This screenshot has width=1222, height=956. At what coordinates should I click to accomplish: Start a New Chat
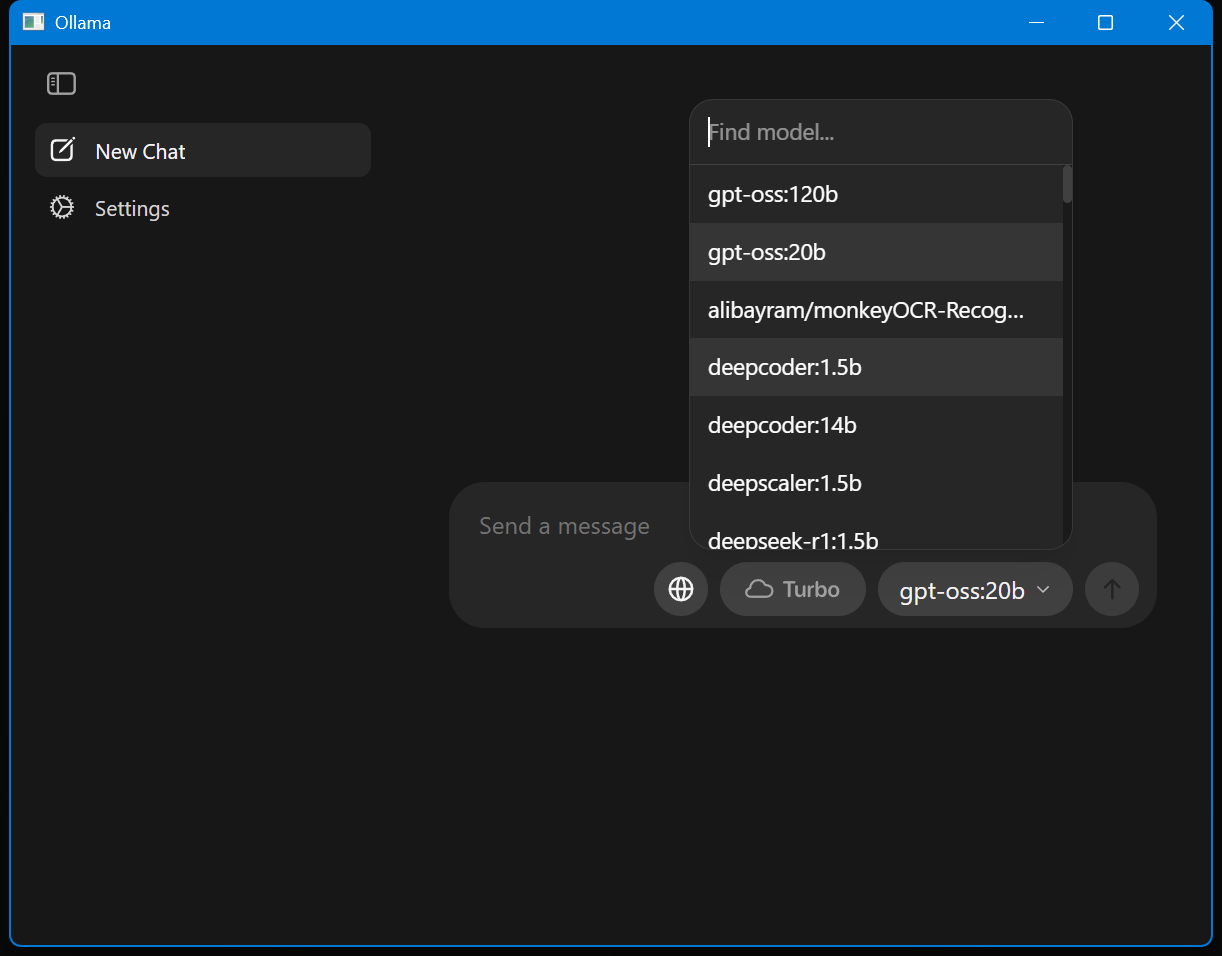coord(203,151)
